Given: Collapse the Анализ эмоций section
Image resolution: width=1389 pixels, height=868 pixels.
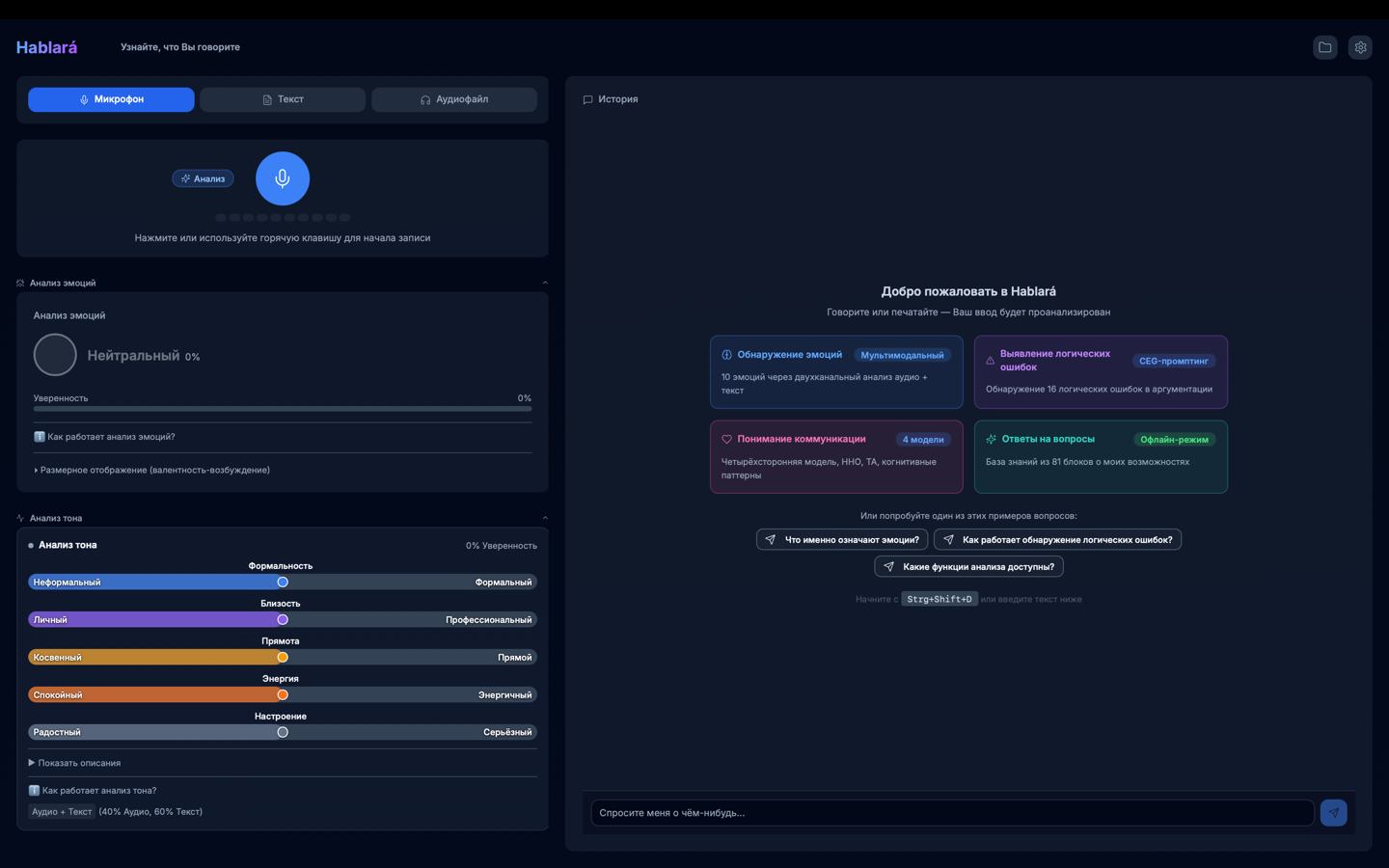Looking at the screenshot, I should [x=545, y=283].
